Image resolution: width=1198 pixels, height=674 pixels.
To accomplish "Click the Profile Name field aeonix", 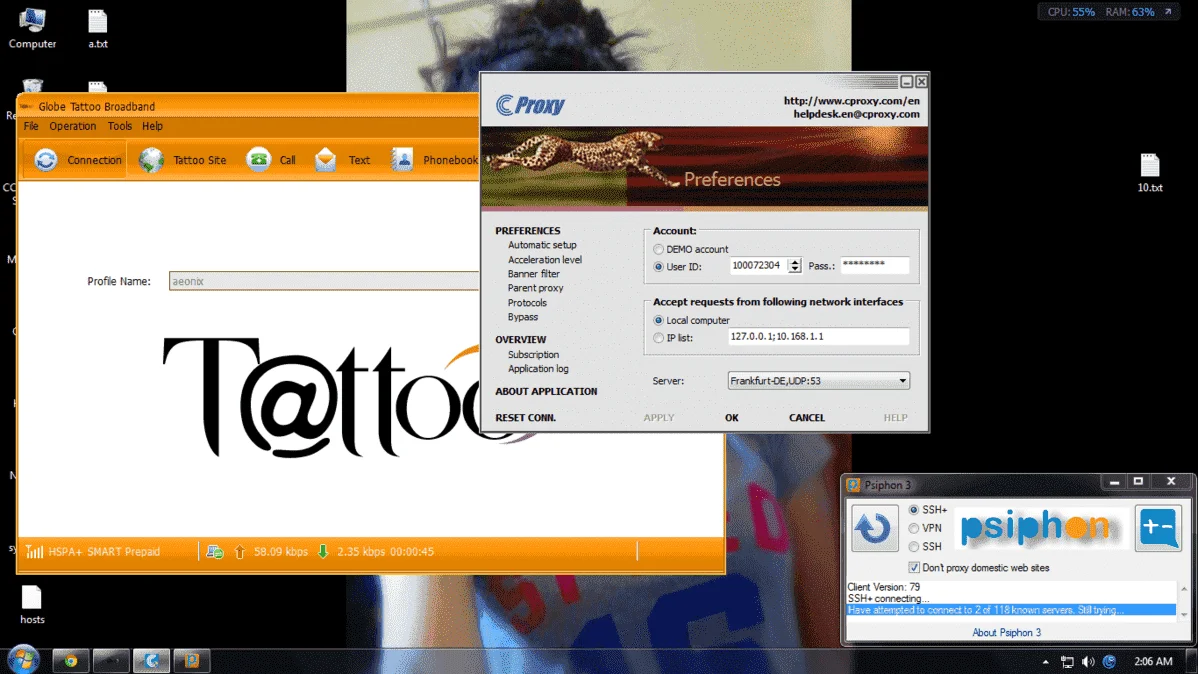I will (x=324, y=281).
